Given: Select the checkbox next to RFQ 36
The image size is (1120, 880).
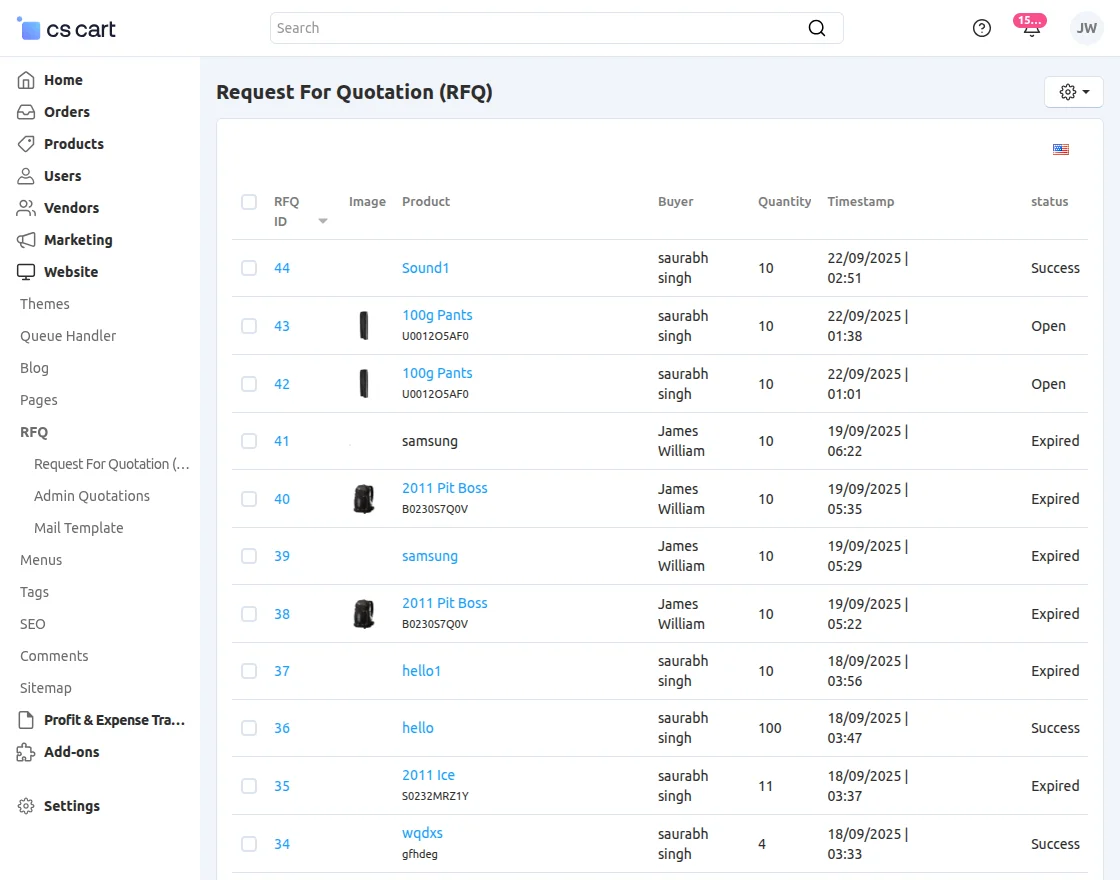Looking at the screenshot, I should (x=249, y=728).
